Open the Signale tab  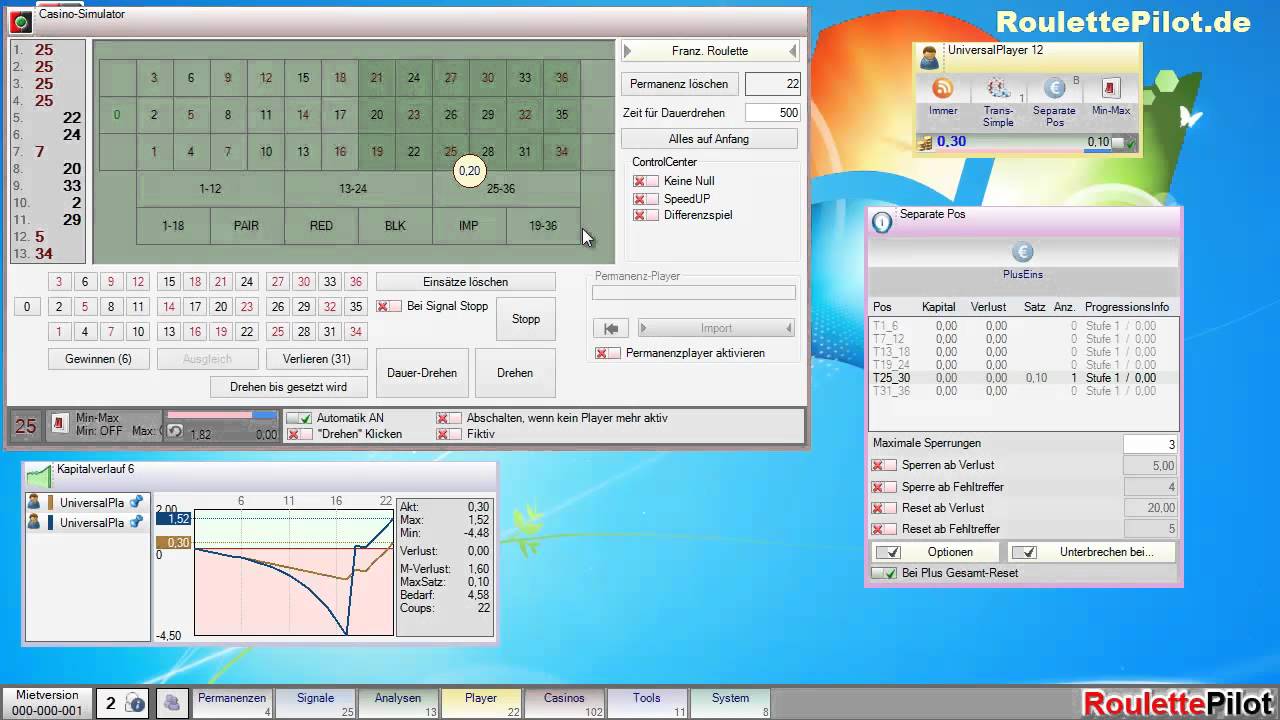(x=315, y=703)
